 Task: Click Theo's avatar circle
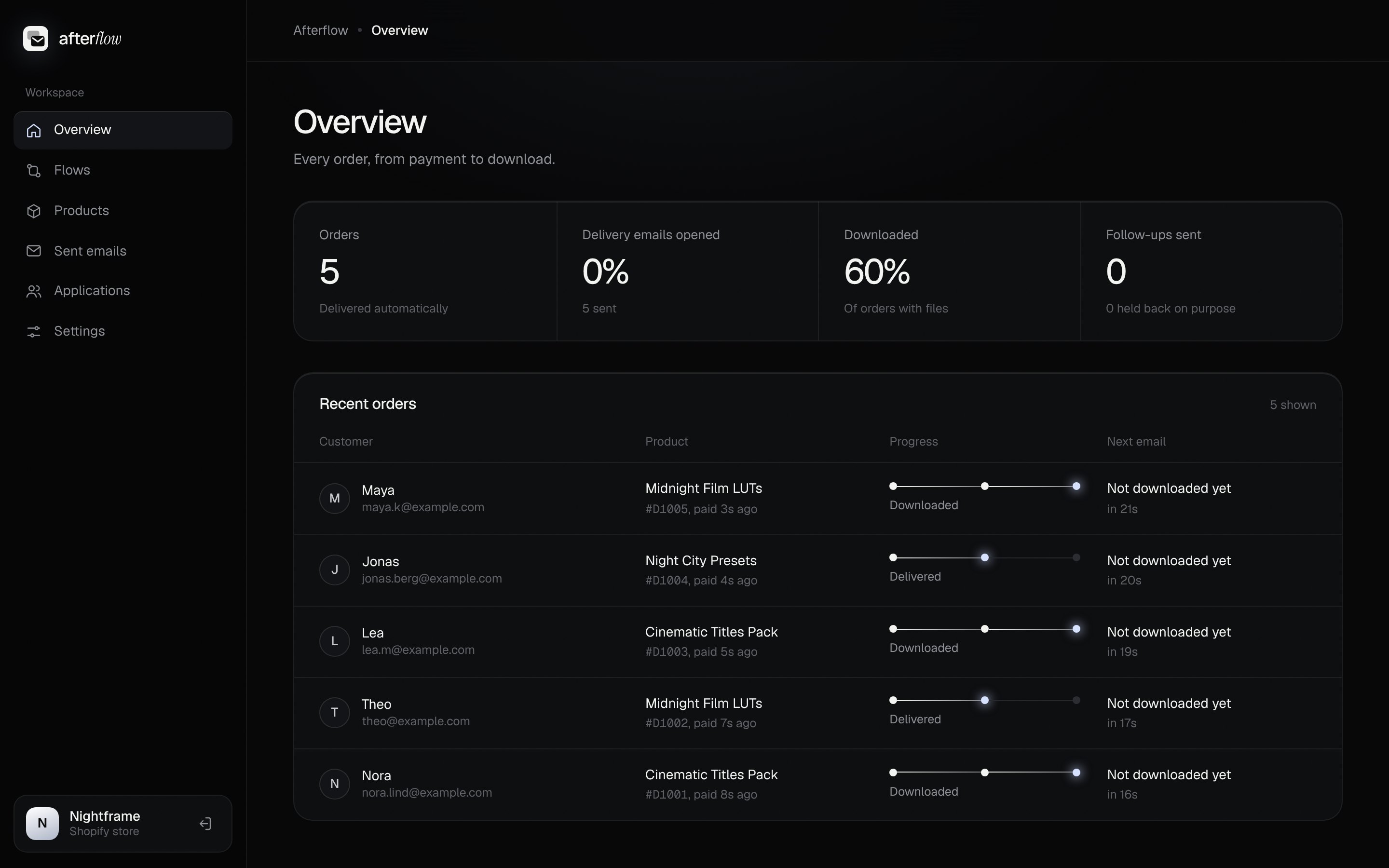[x=335, y=712]
